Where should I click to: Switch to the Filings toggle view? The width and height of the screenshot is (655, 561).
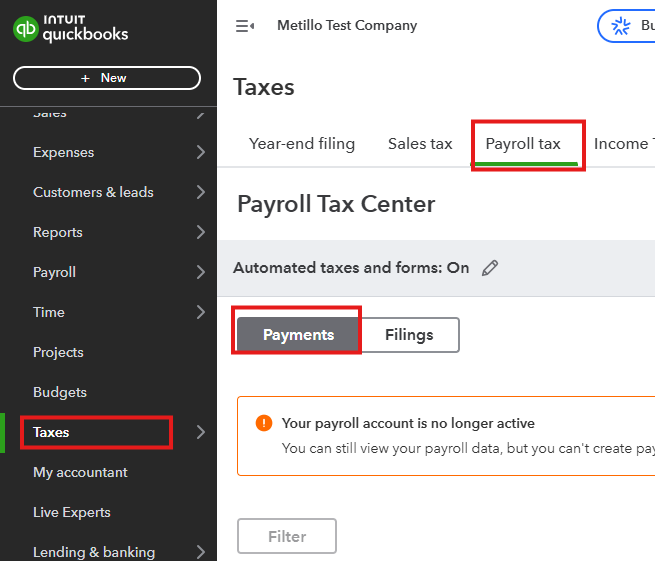(409, 335)
